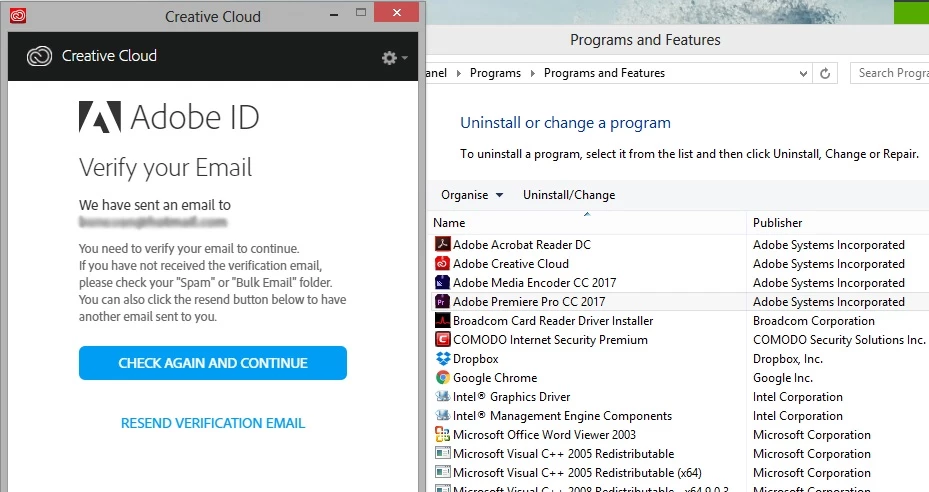Viewport: 929px width, 492px height.
Task: Select Microsoft Office Word Viewer 2003 entry
Action: (x=544, y=434)
